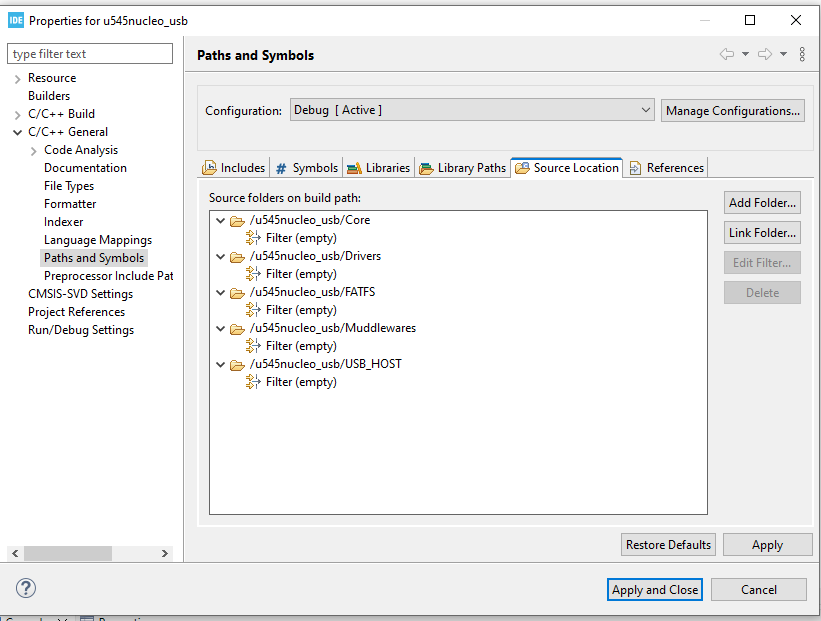
Task: Collapse the C/C++ General section
Action: pos(17,132)
